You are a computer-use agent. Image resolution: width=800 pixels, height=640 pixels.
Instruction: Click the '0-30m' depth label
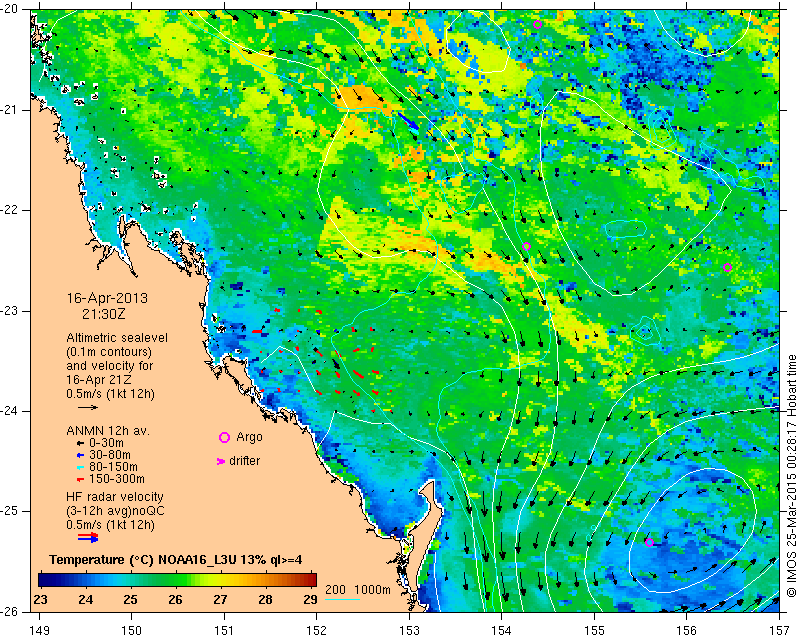pos(106,443)
